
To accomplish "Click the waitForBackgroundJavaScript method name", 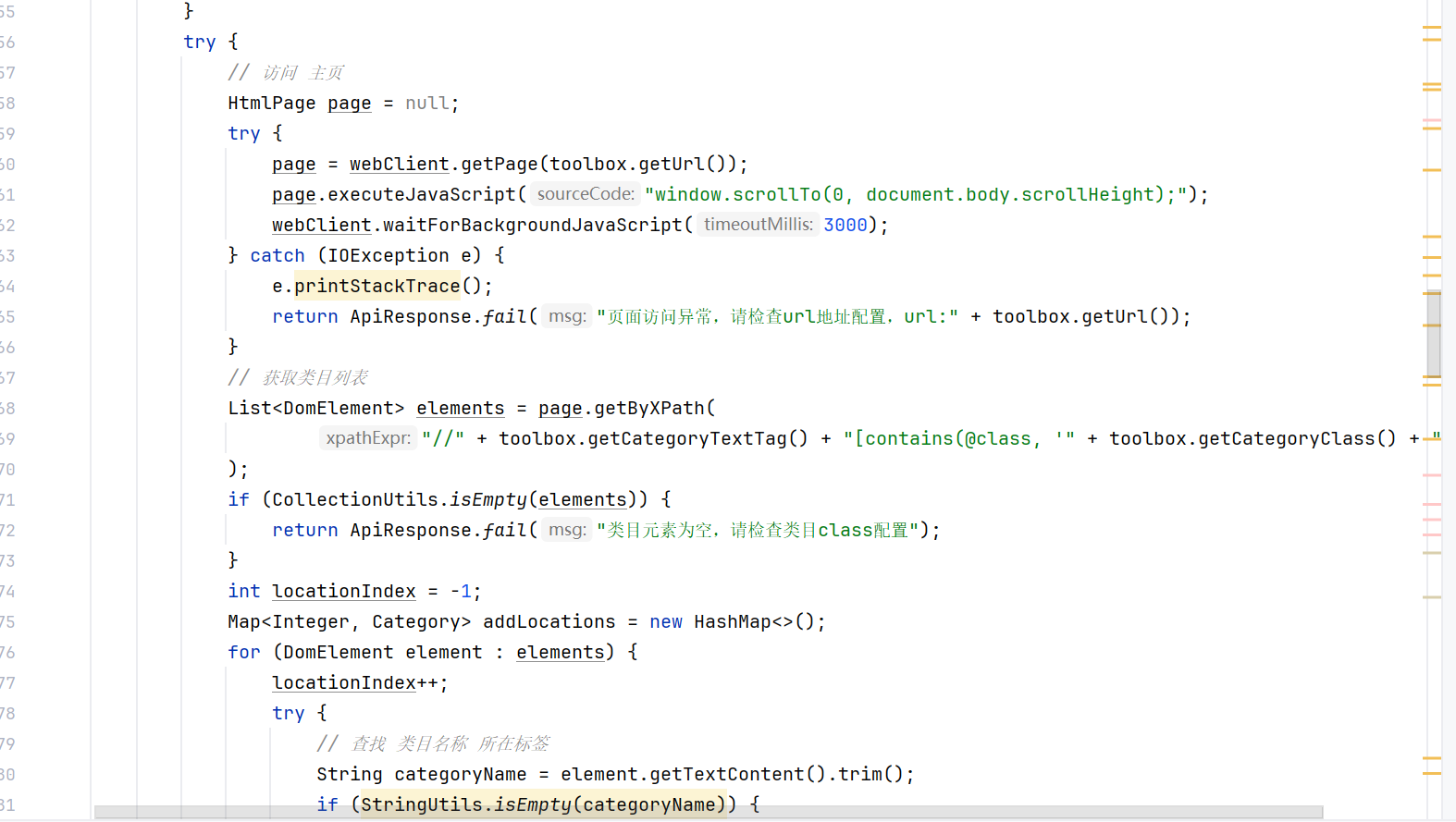I will (x=533, y=225).
